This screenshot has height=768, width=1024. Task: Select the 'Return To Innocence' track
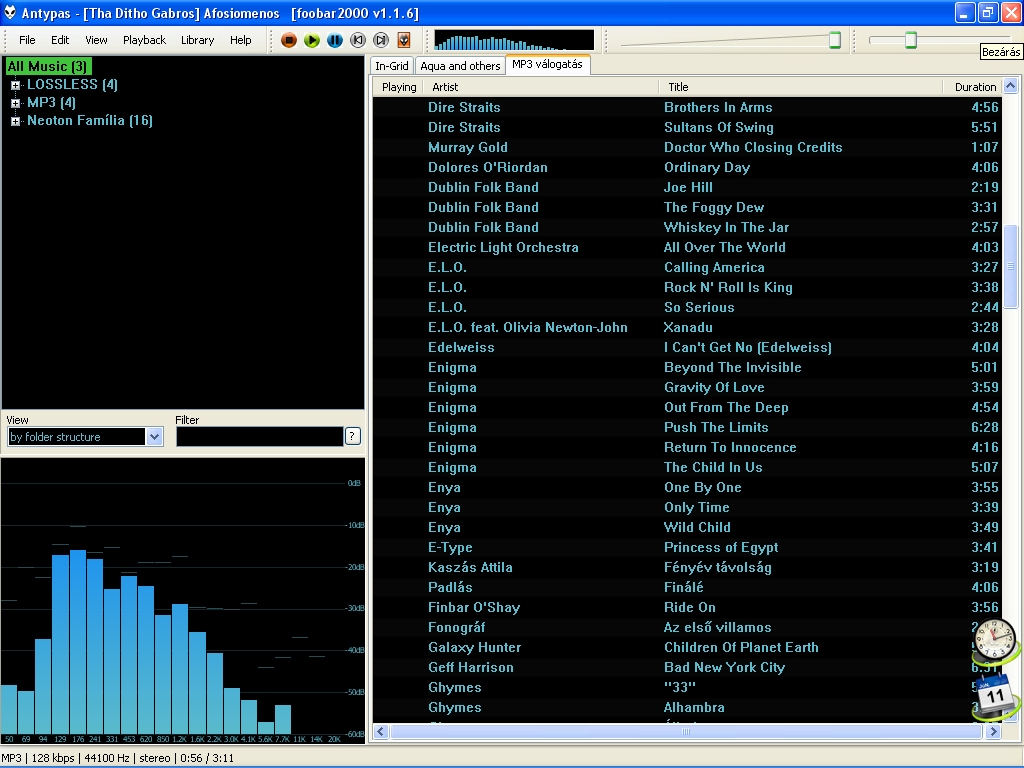(686, 447)
